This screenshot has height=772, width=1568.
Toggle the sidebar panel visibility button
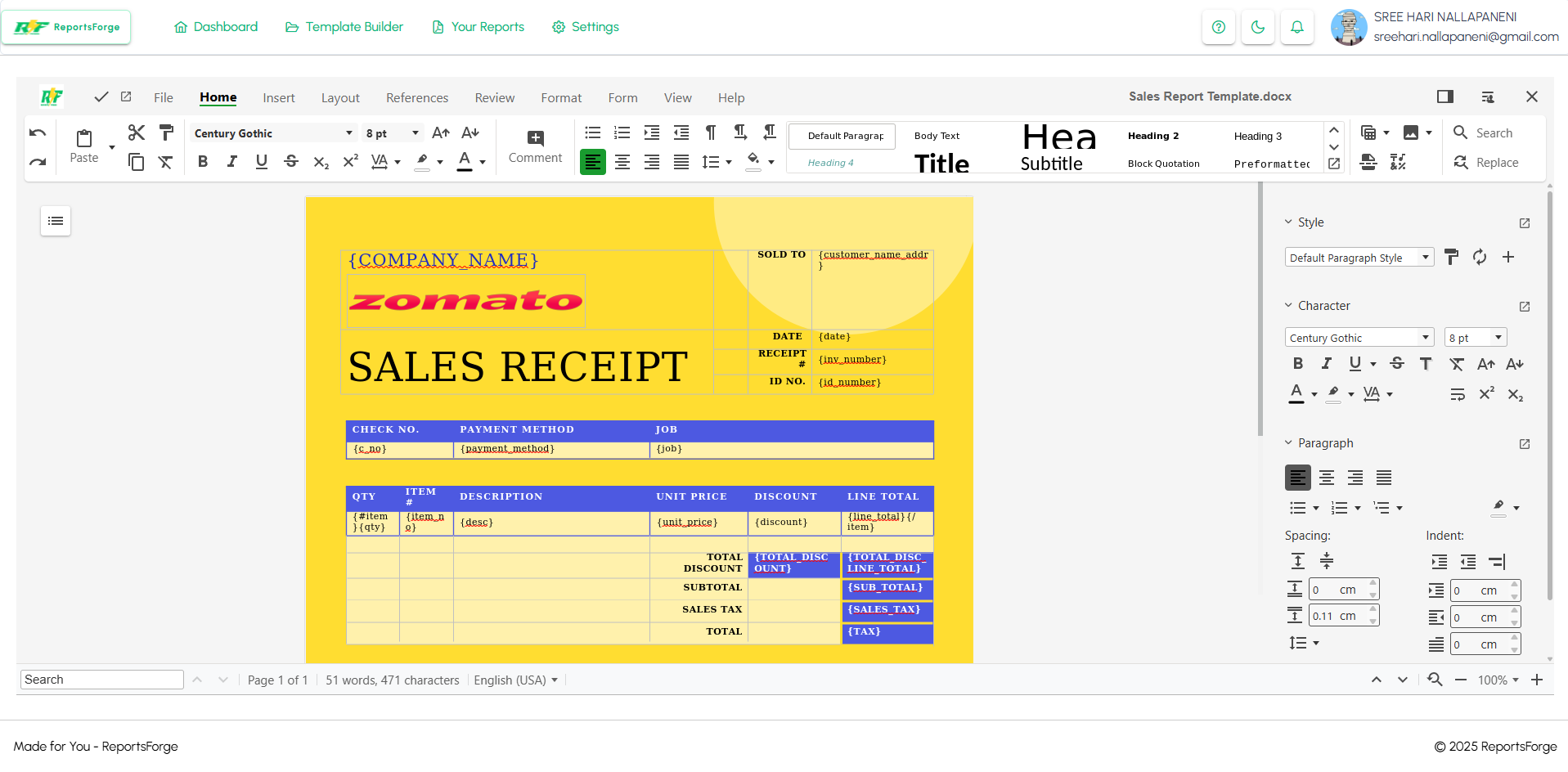pyautogui.click(x=1445, y=96)
